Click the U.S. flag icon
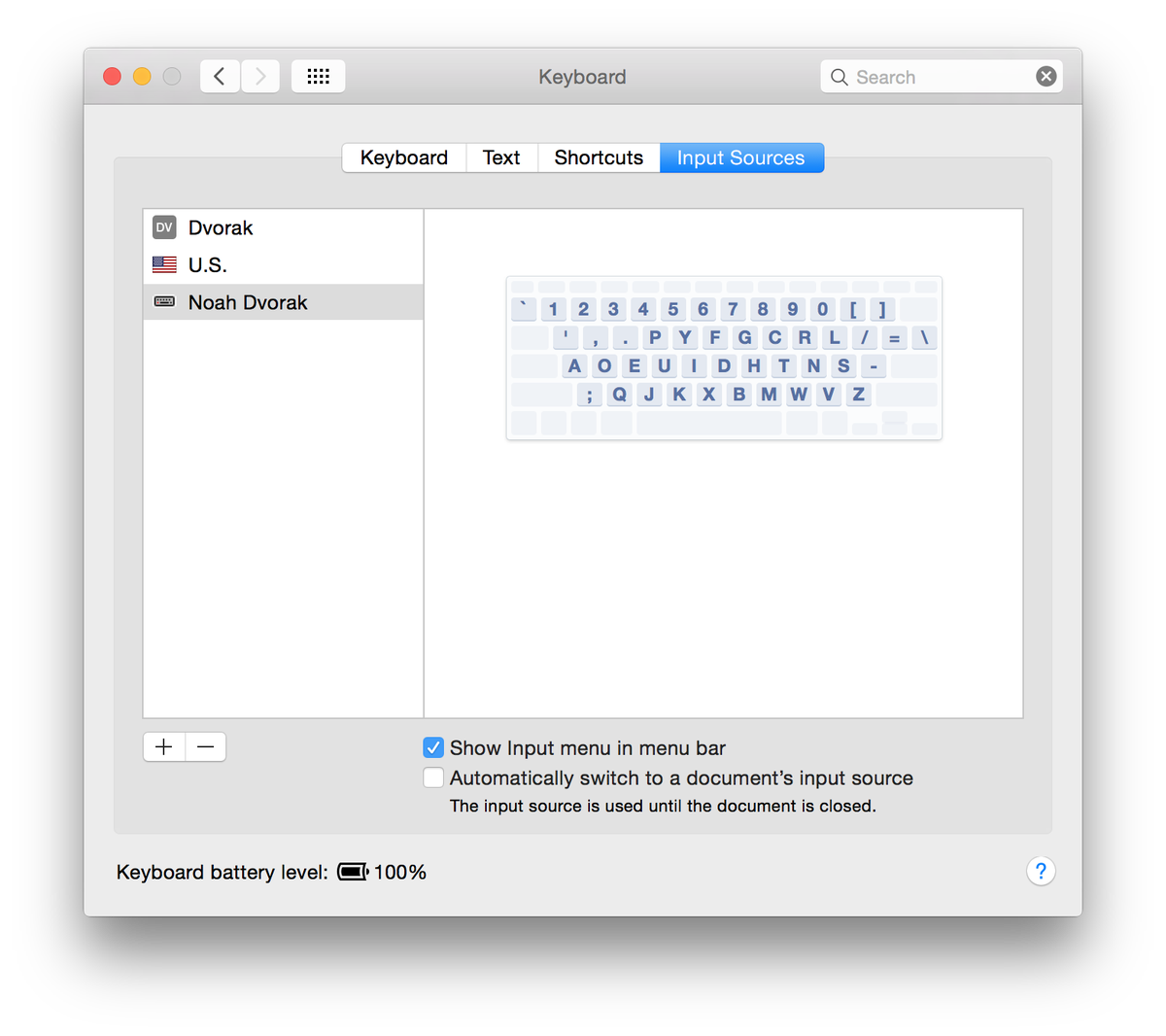 tap(164, 264)
